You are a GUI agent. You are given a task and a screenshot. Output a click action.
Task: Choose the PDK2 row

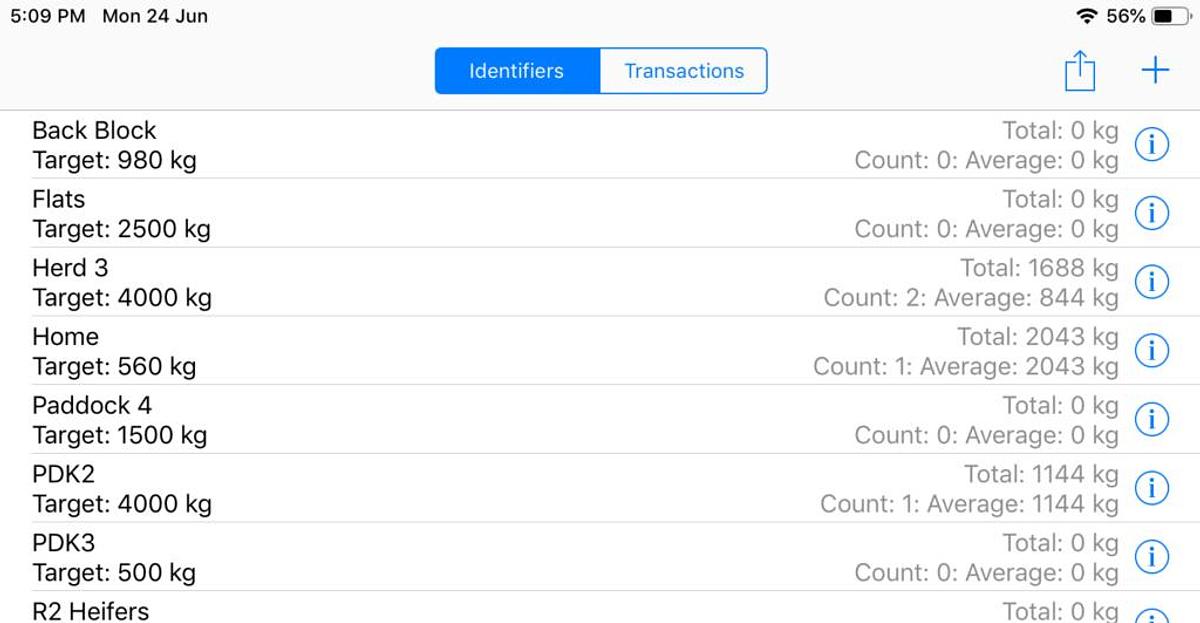(400, 488)
